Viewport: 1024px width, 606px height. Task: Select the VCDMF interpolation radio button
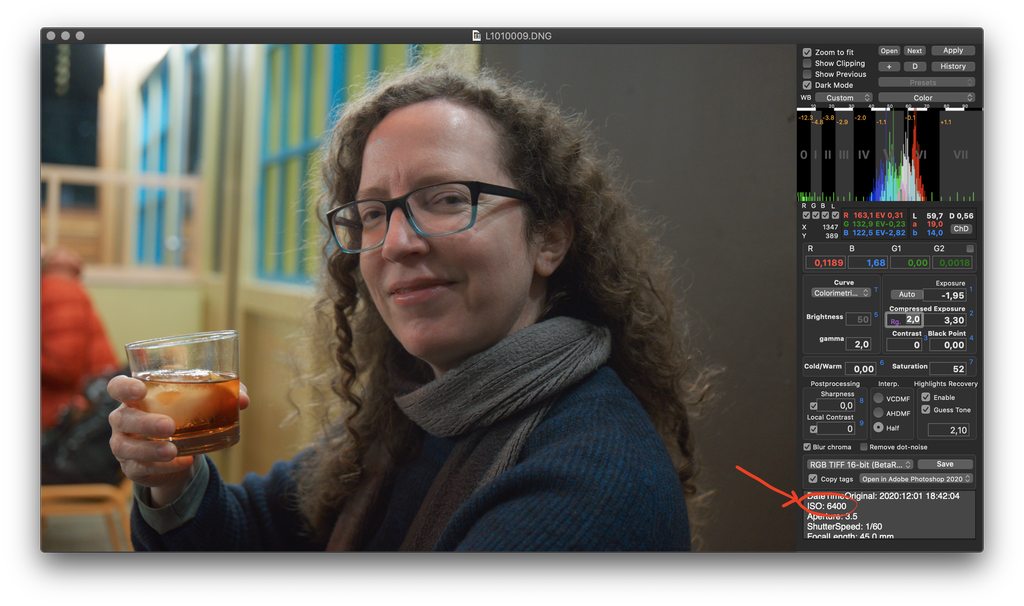878,398
